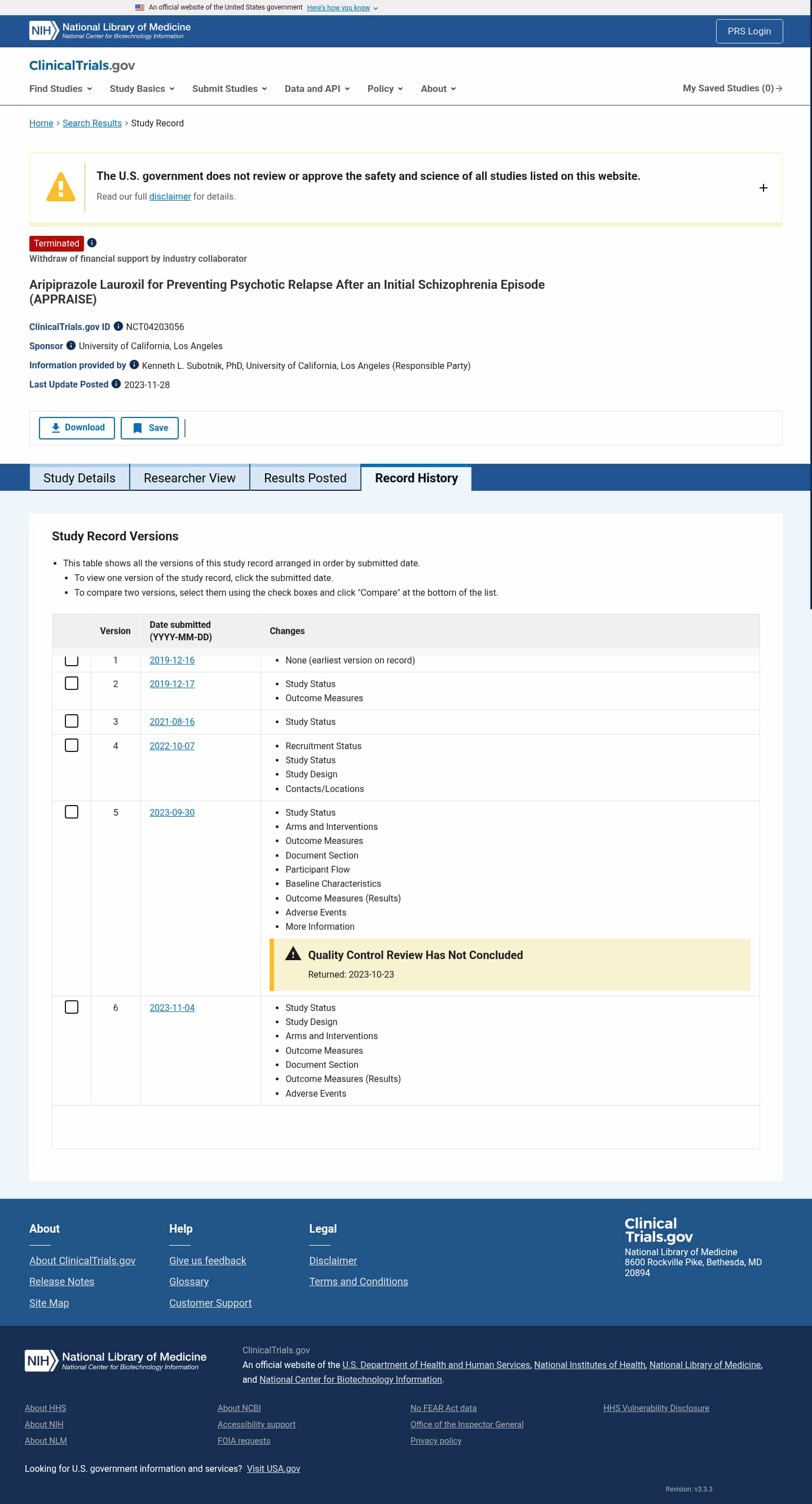The width and height of the screenshot is (812, 1504).
Task: Click Customer Support in footer
Action: [x=210, y=1303]
